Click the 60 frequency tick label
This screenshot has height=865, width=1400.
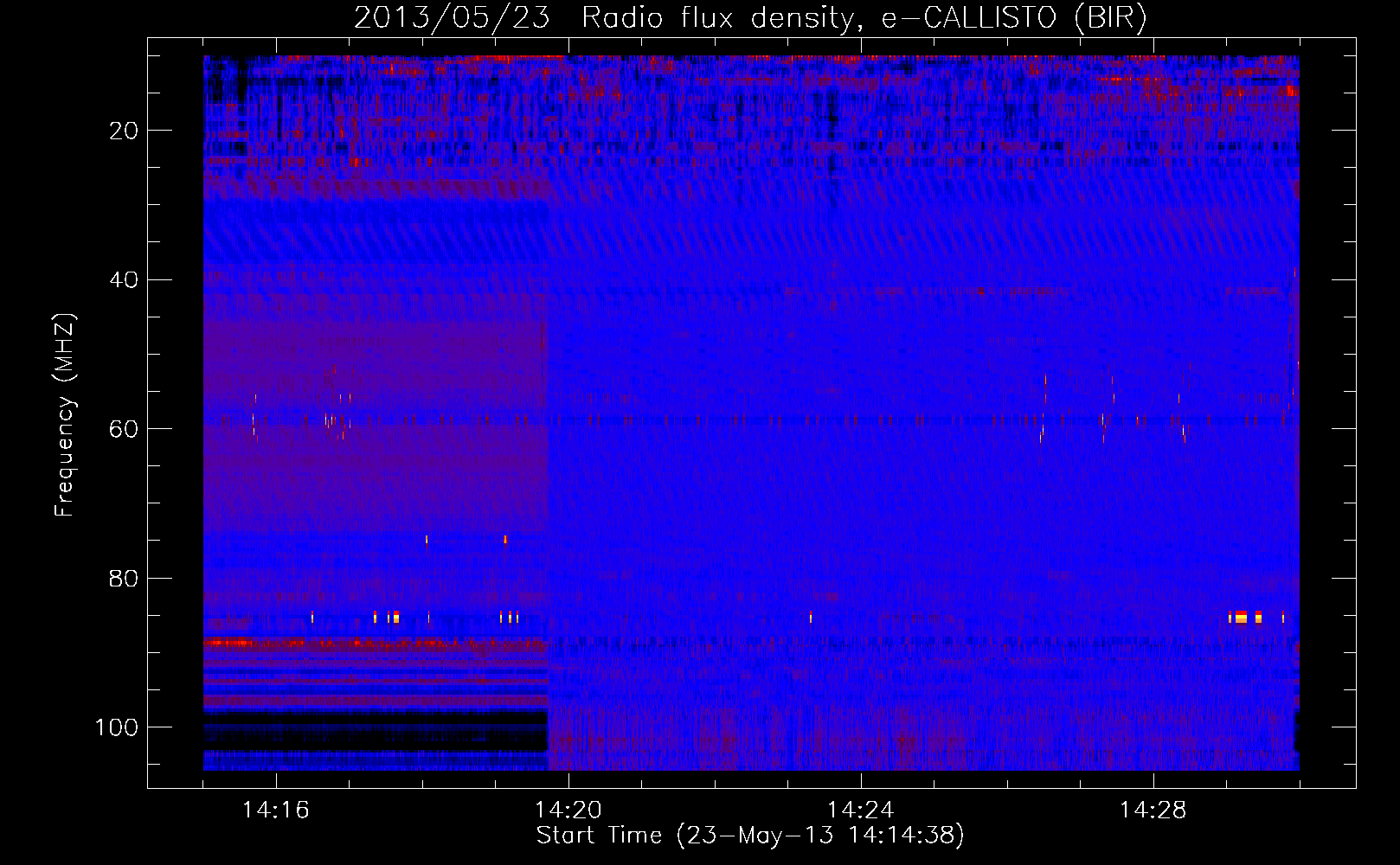124,429
